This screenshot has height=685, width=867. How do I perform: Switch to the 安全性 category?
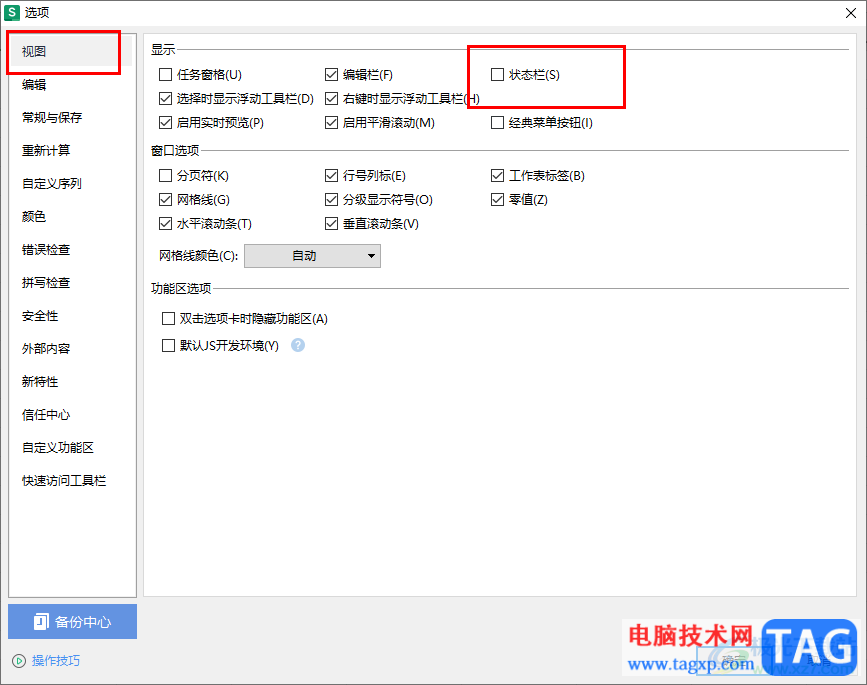[x=70, y=316]
